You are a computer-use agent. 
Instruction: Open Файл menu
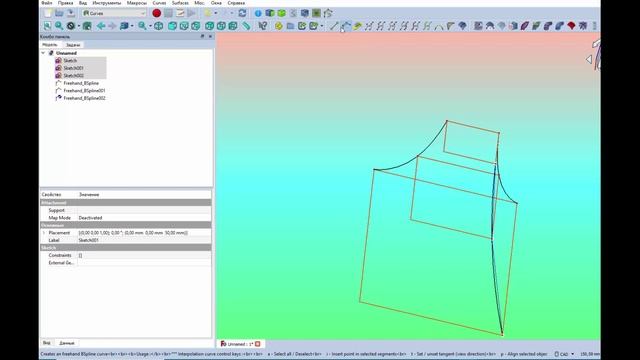click(x=47, y=3)
